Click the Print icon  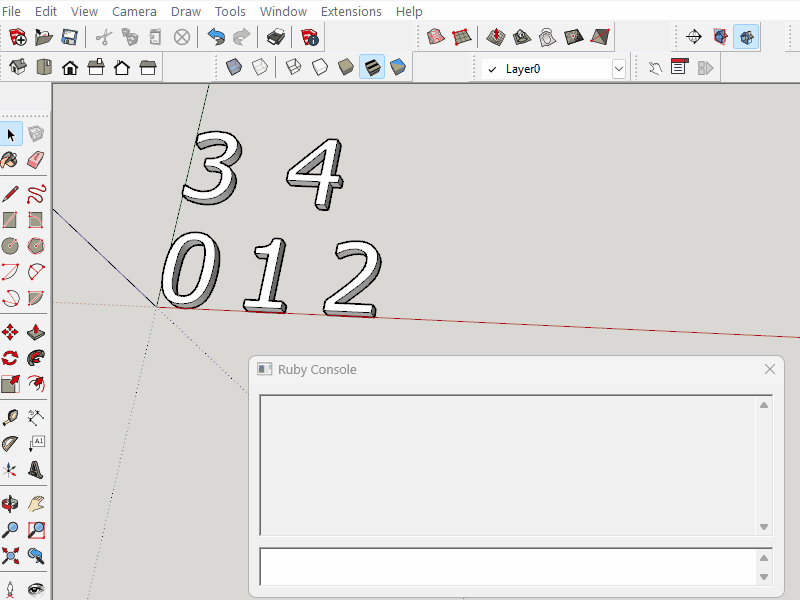click(x=276, y=37)
